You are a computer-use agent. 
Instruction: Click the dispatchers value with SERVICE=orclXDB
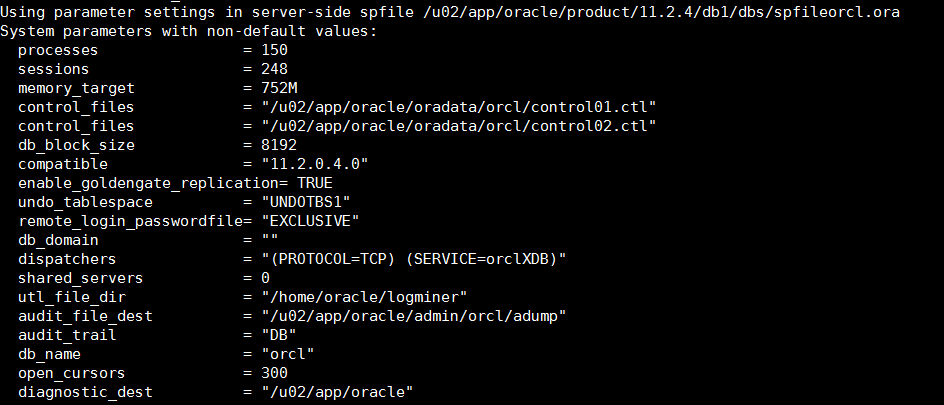[414, 259]
